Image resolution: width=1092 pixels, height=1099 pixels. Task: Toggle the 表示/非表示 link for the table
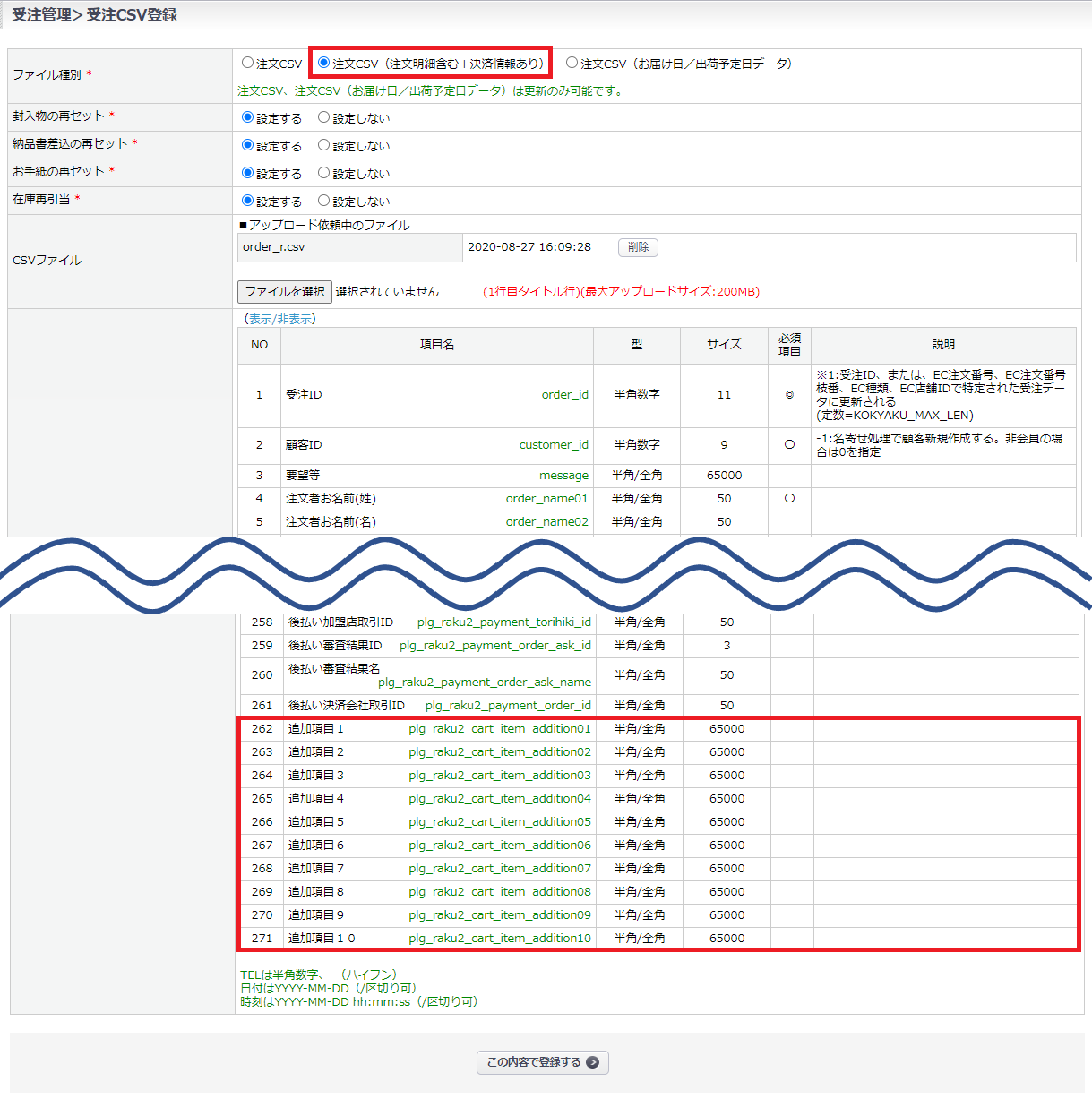(279, 319)
